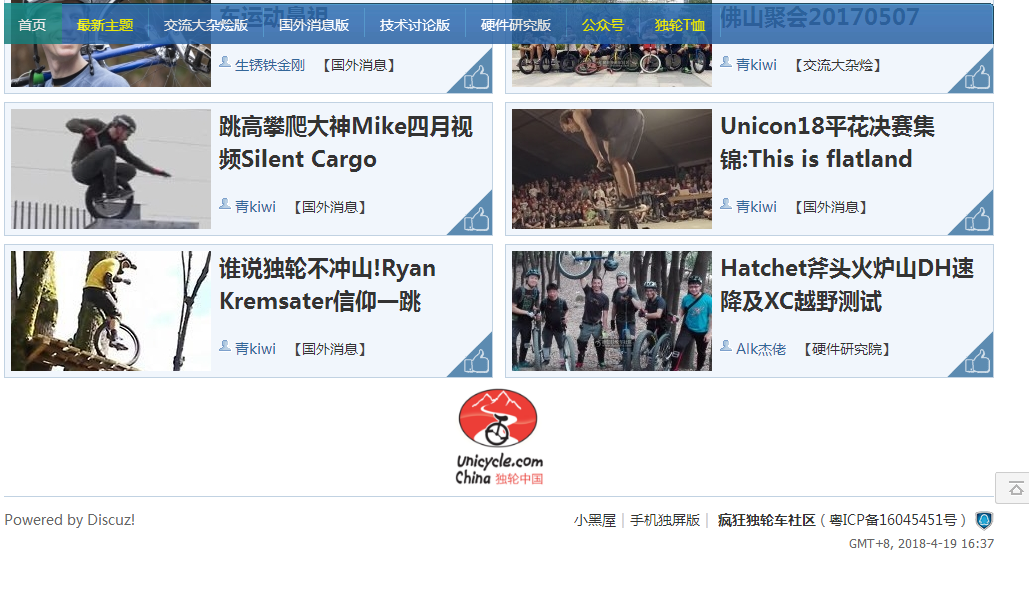Open 公众号 nav item
This screenshot has height=591, width=1029.
point(602,25)
